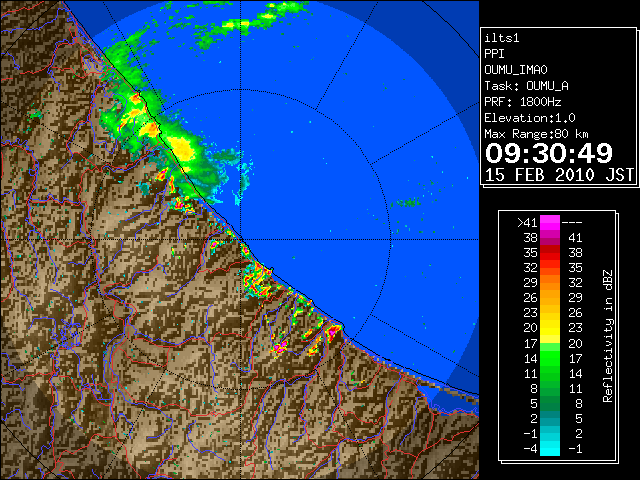Click the 'Max Range:80 km' line
Image resolution: width=640 pixels, height=480 pixels.
pyautogui.click(x=537, y=134)
